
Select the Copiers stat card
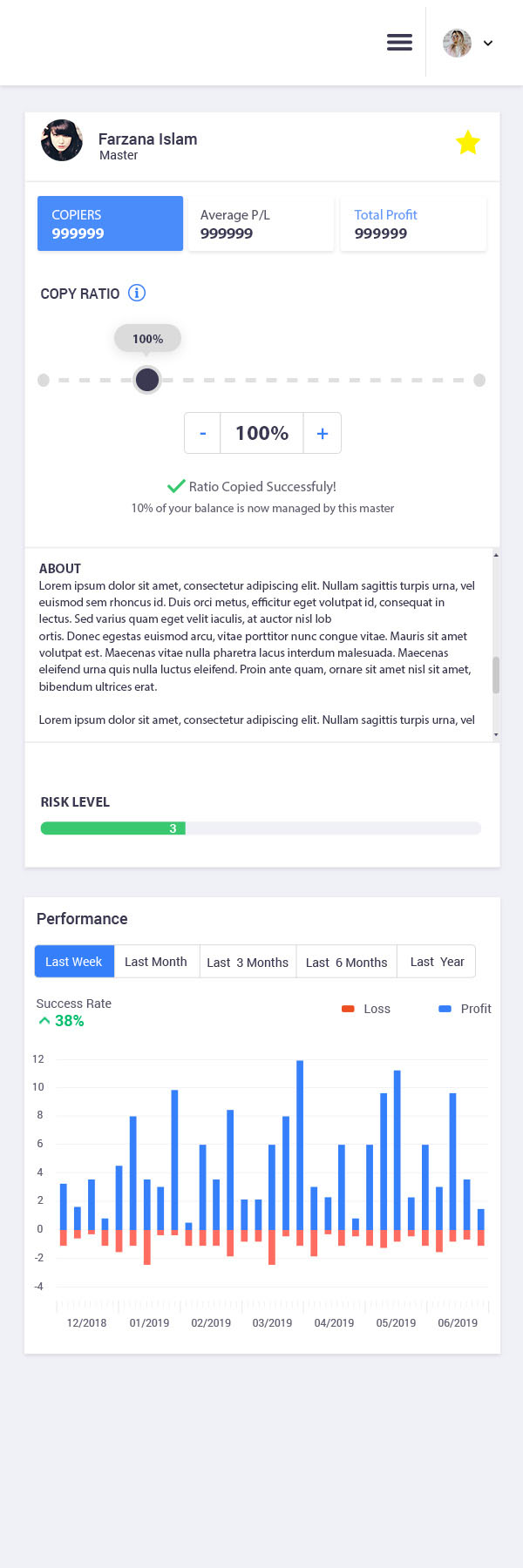coord(110,224)
